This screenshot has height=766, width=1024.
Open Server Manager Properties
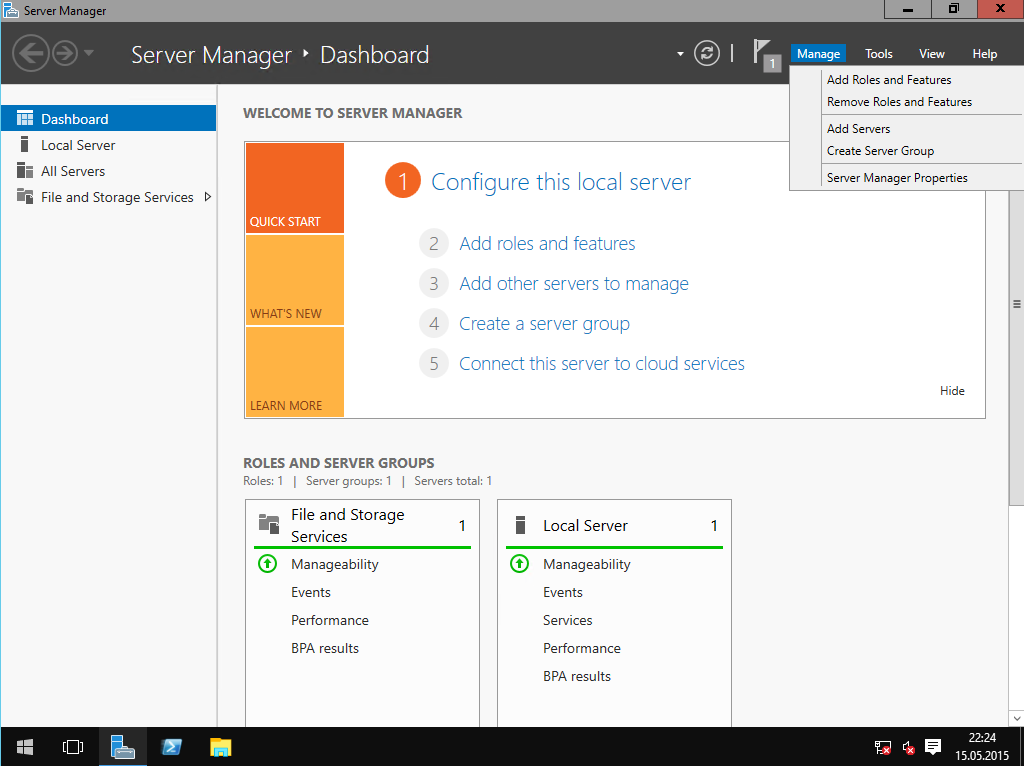897,178
